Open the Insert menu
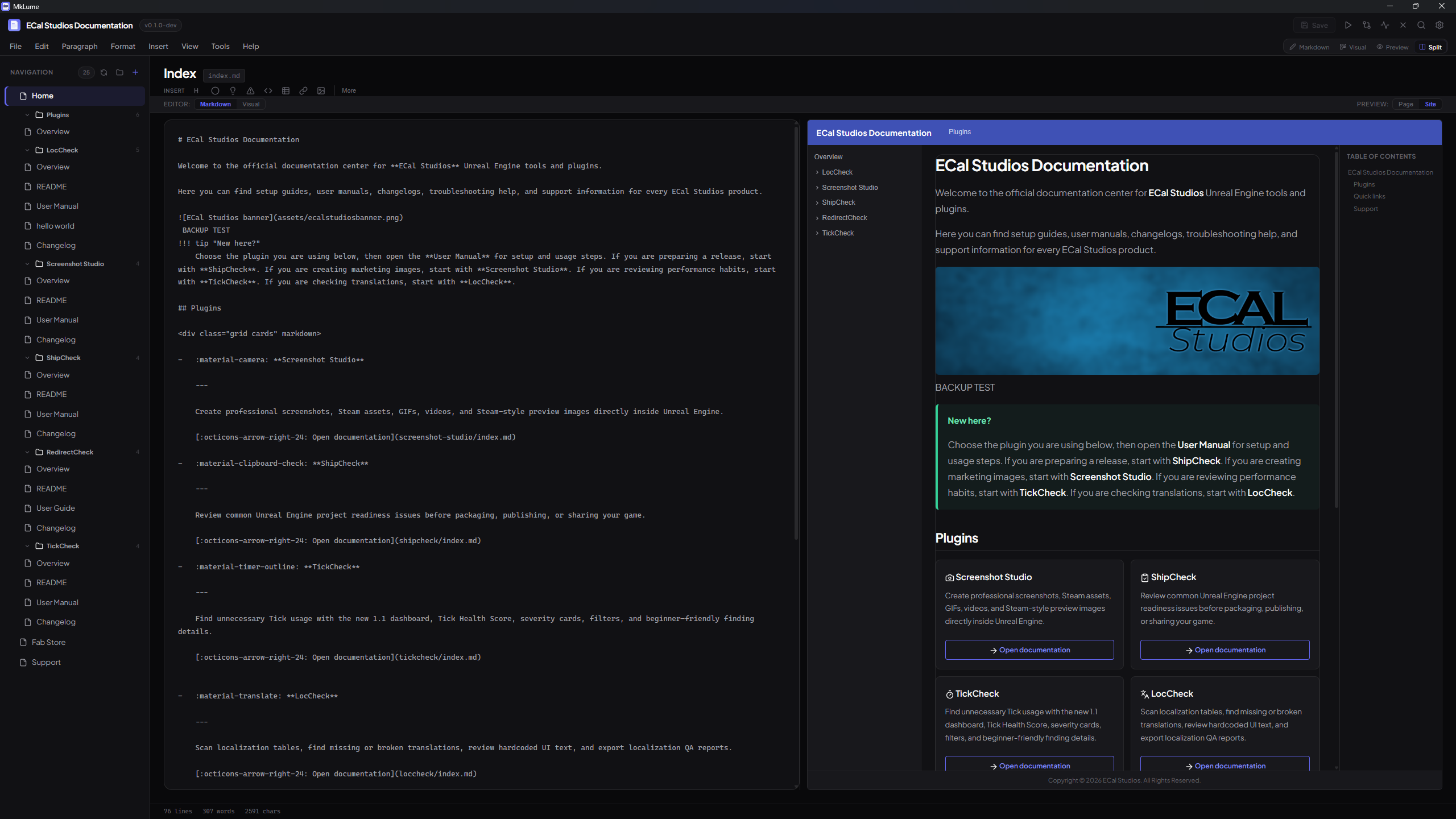Screen dimensions: 1456x819 pyautogui.click(x=158, y=47)
